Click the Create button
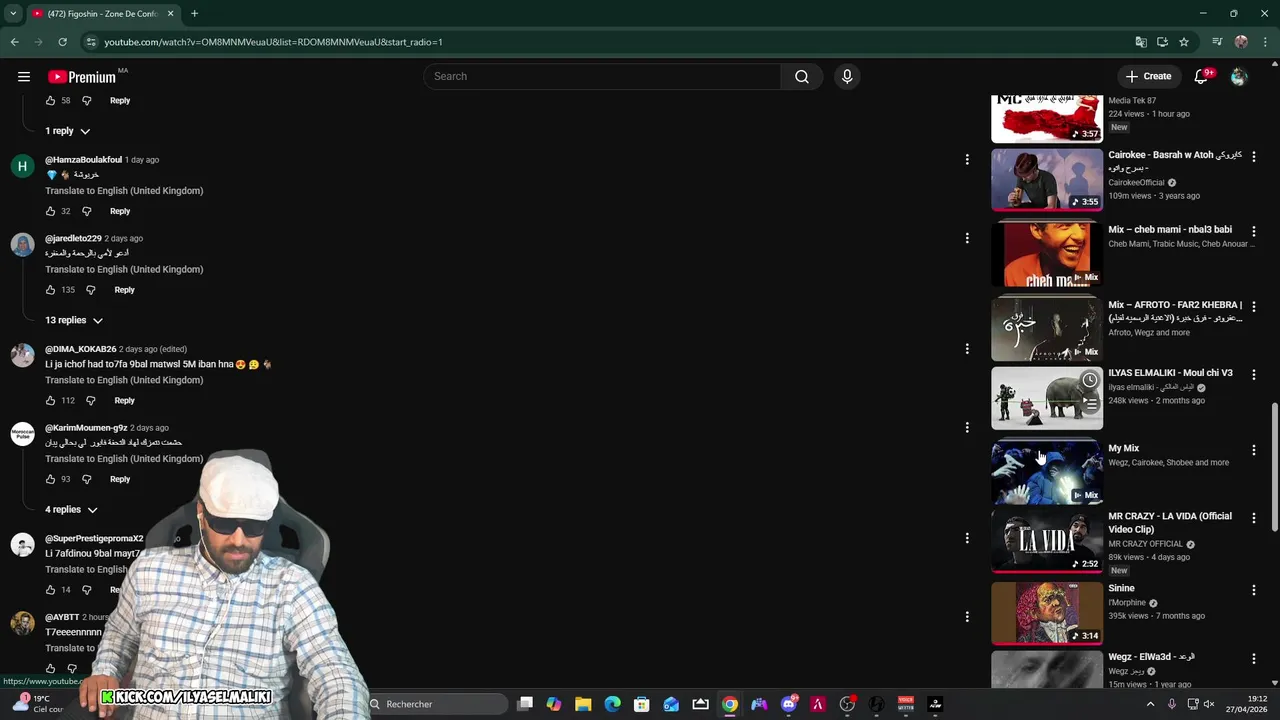The height and width of the screenshot is (720, 1280). pos(1148,76)
